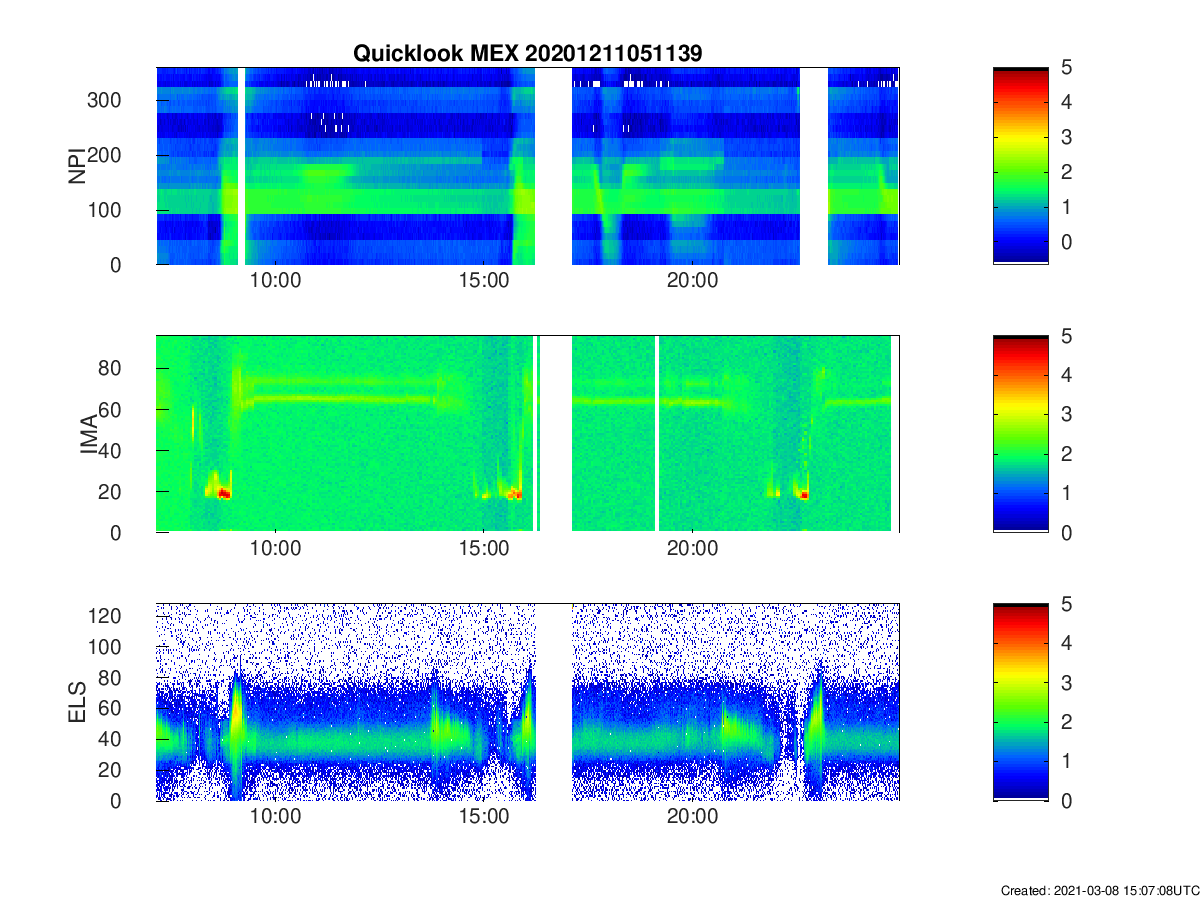
Task: Click the colorbar beside the ELS panel
Action: [x=1020, y=702]
